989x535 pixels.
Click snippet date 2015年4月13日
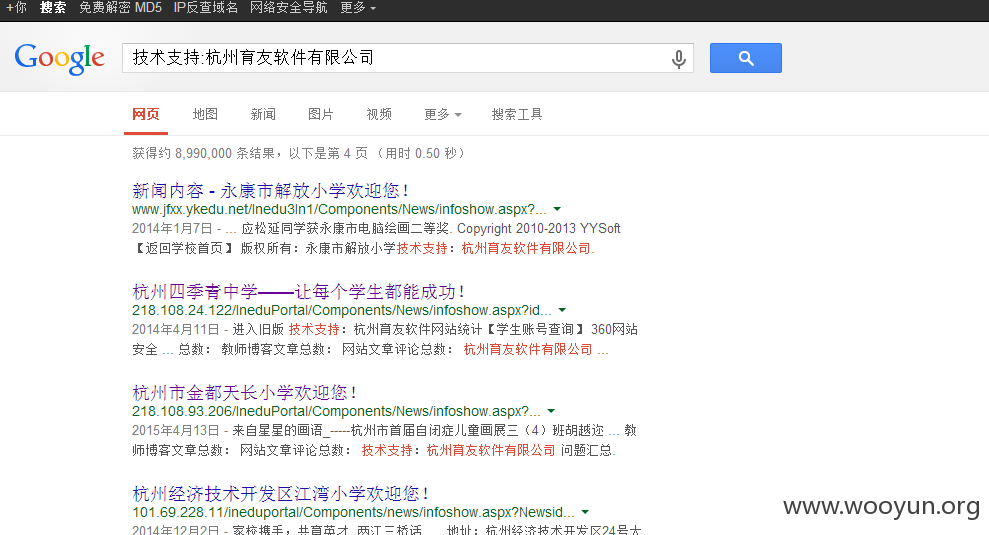tap(175, 430)
